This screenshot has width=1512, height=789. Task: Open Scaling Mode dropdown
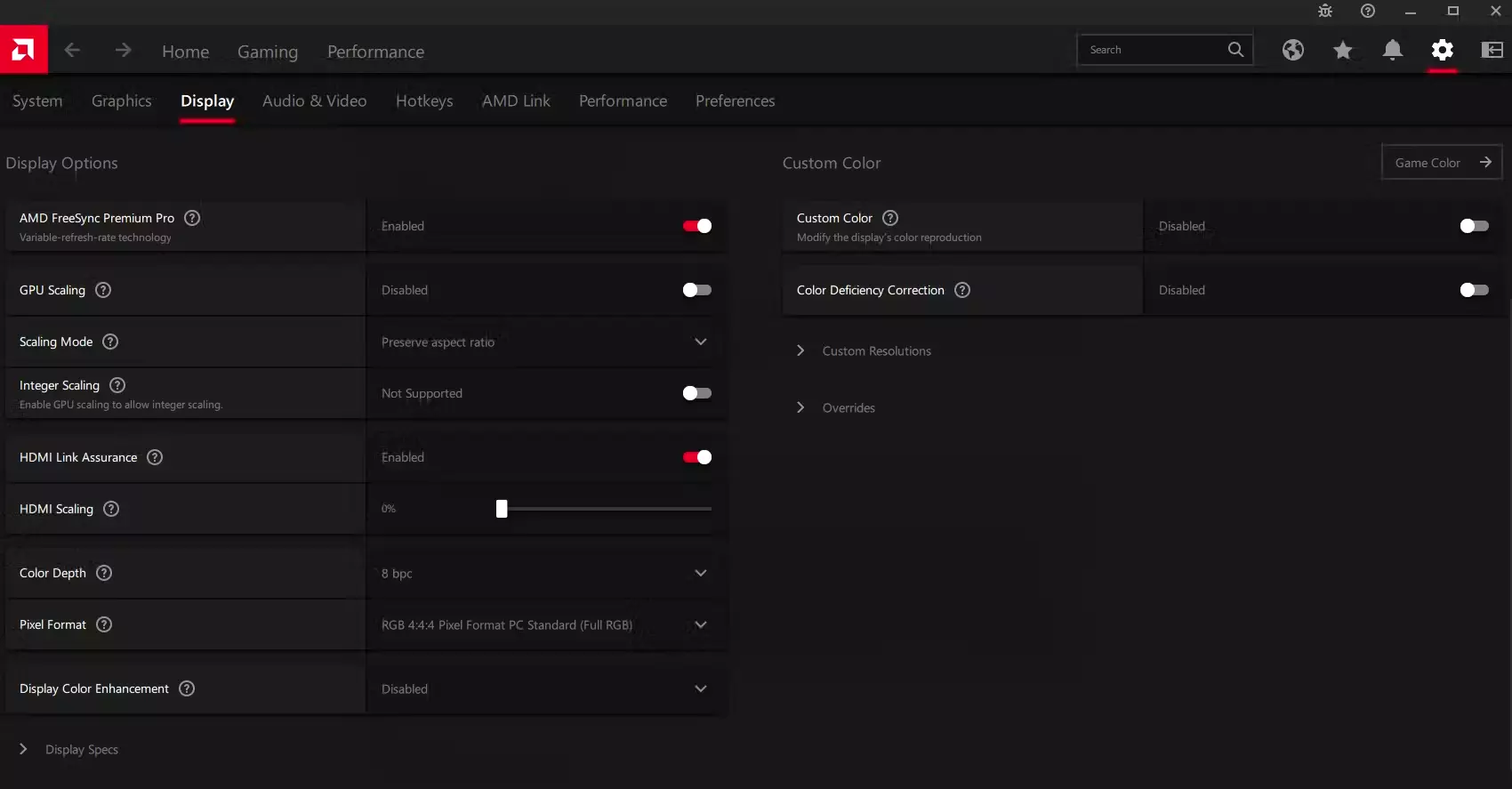click(x=546, y=342)
